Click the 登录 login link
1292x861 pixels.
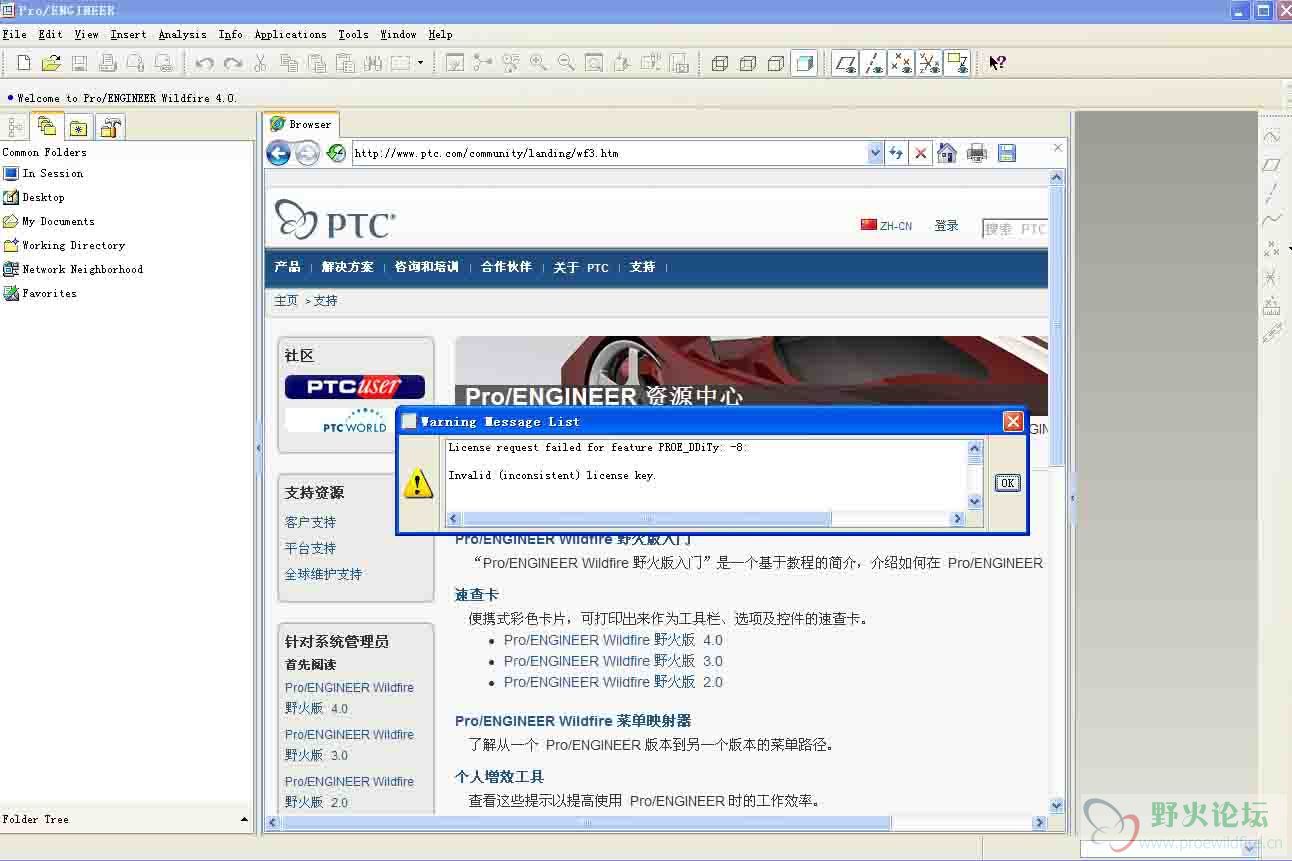946,226
